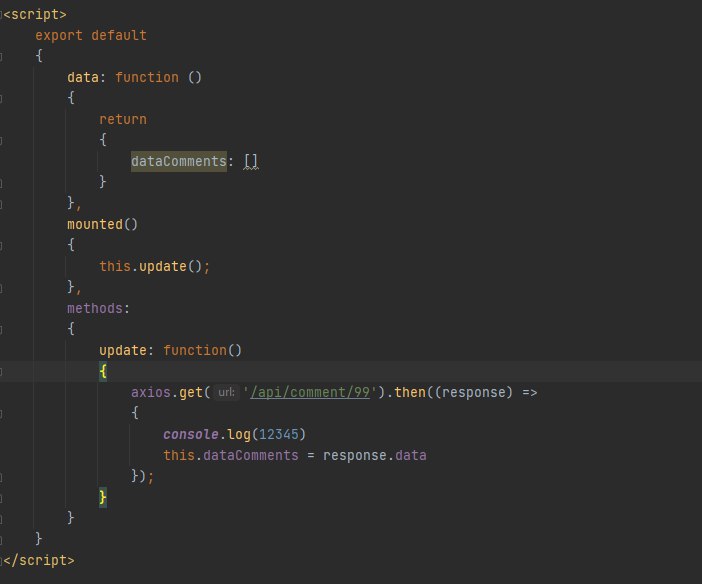Click 'function' keyword on the update line
Screen dimensions: 702x584
195,350
